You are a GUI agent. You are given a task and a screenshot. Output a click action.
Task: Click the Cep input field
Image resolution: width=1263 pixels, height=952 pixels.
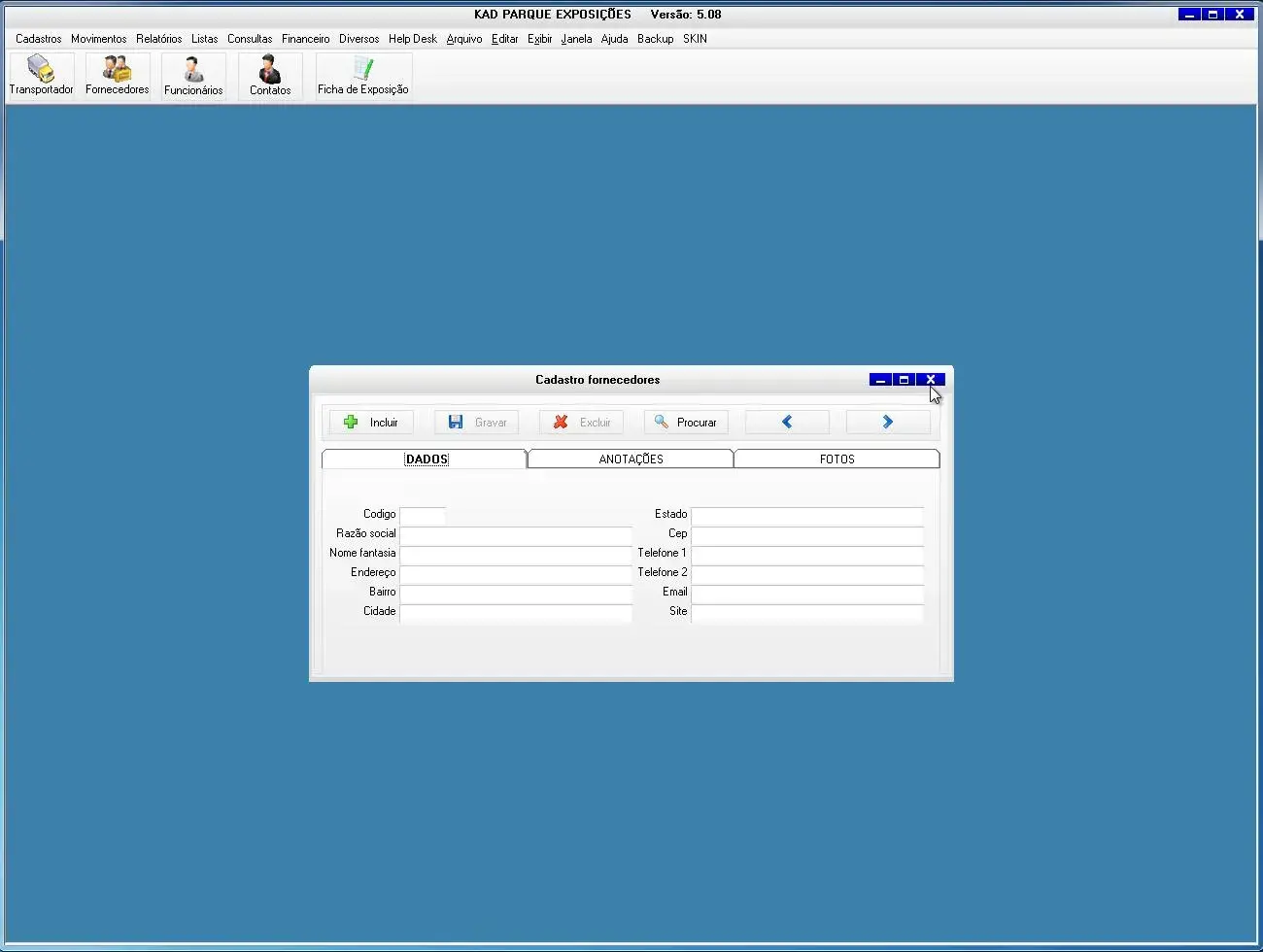point(807,534)
